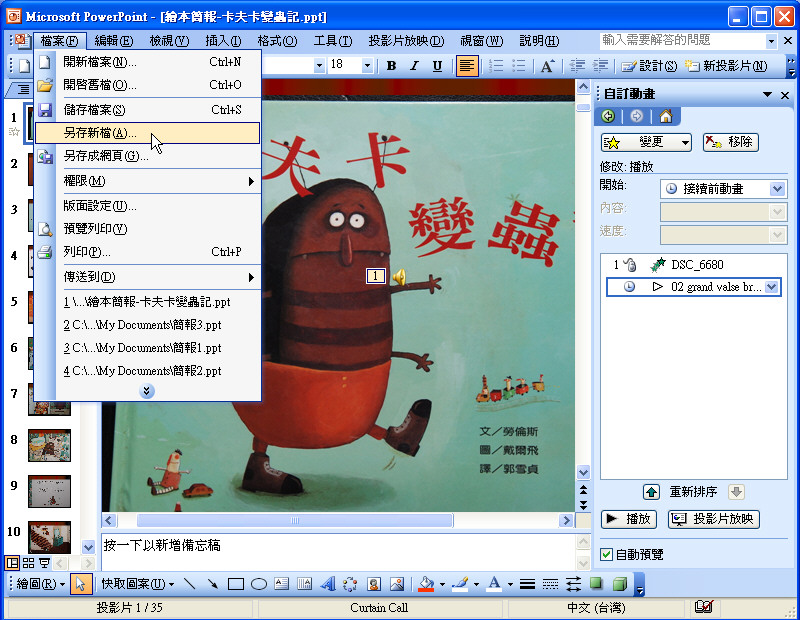800x620 pixels.
Task: Choose 列印(P) from the File menu
Action: click(147, 252)
